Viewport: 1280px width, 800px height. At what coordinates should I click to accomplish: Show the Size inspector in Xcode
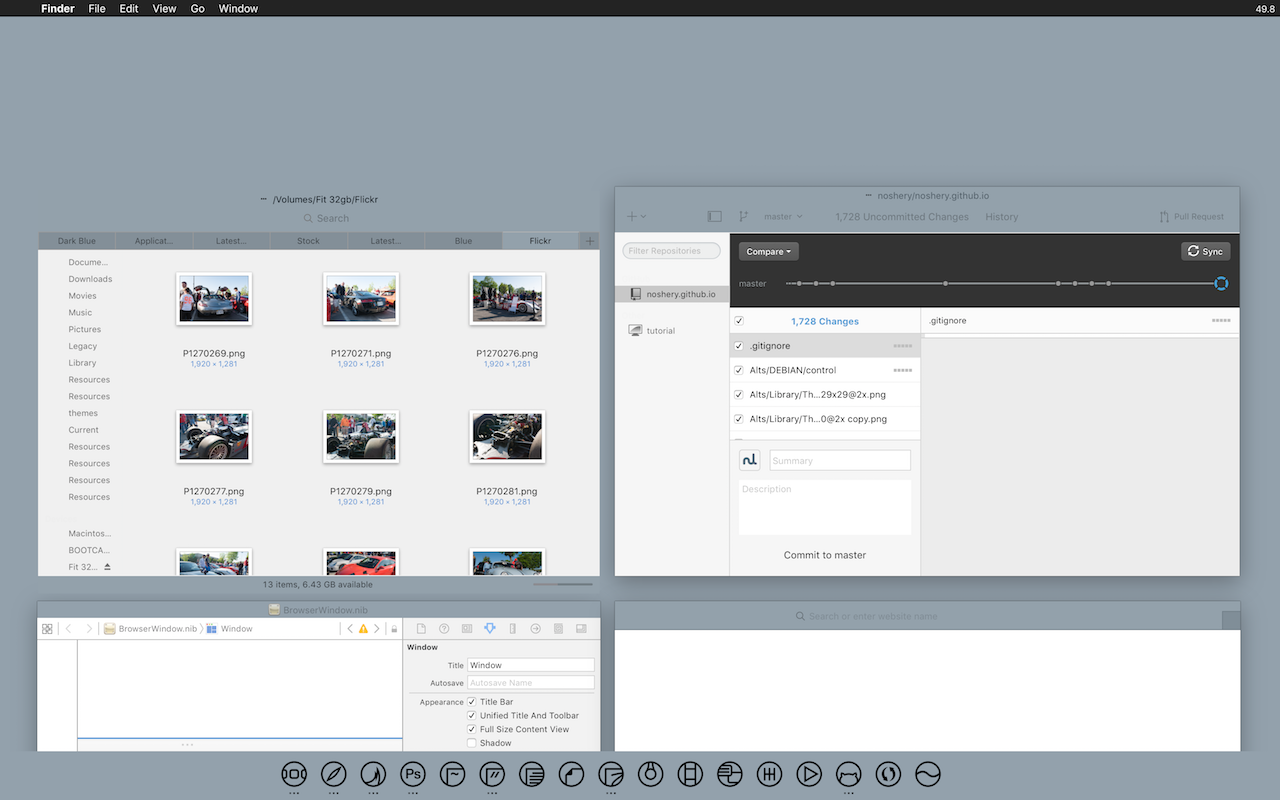(x=513, y=629)
